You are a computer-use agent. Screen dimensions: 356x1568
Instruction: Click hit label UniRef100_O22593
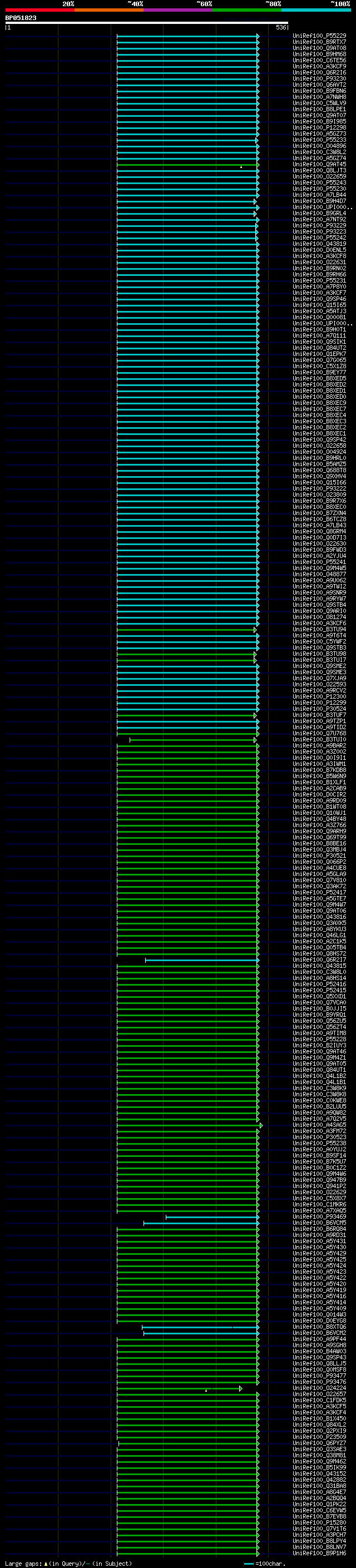[319, 684]
